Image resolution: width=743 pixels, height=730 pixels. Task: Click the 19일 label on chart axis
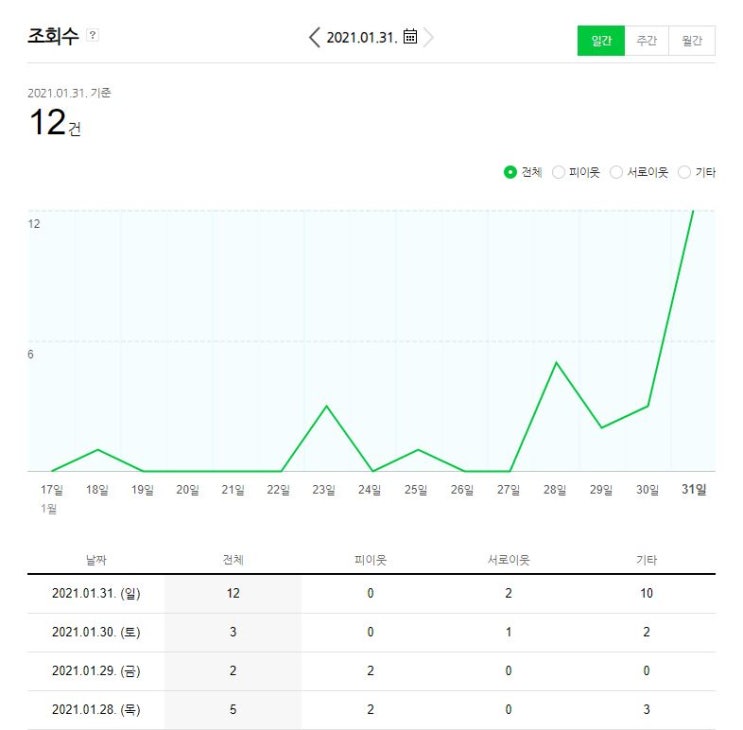[x=142, y=489]
